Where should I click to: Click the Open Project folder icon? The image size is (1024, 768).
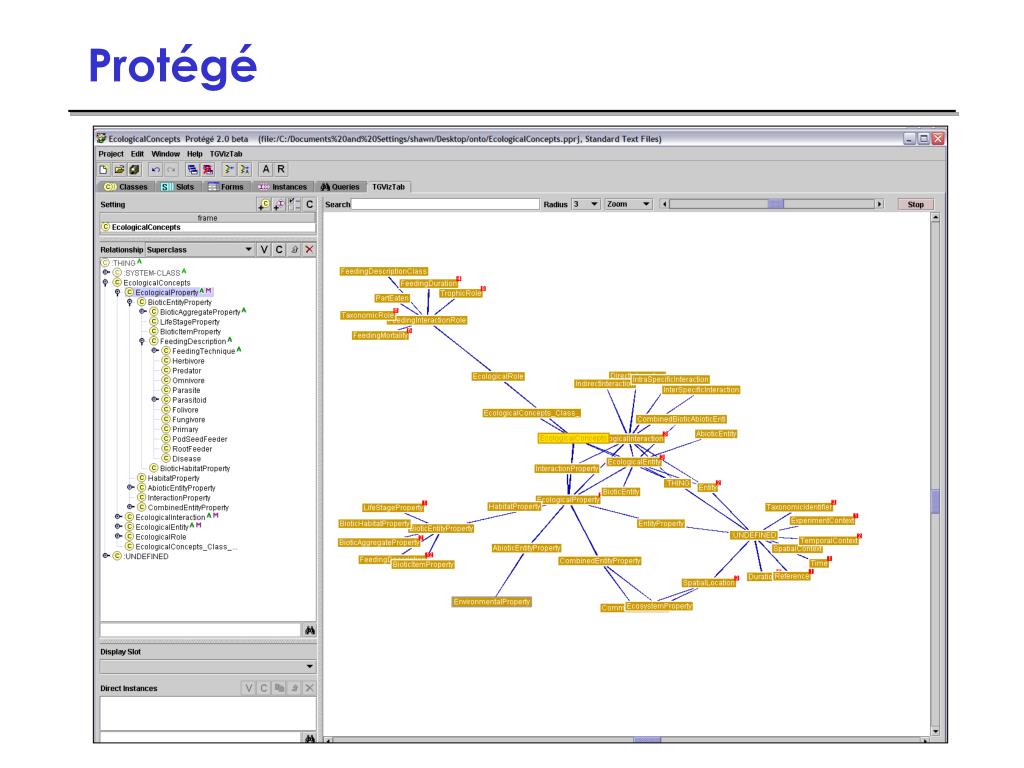point(119,170)
